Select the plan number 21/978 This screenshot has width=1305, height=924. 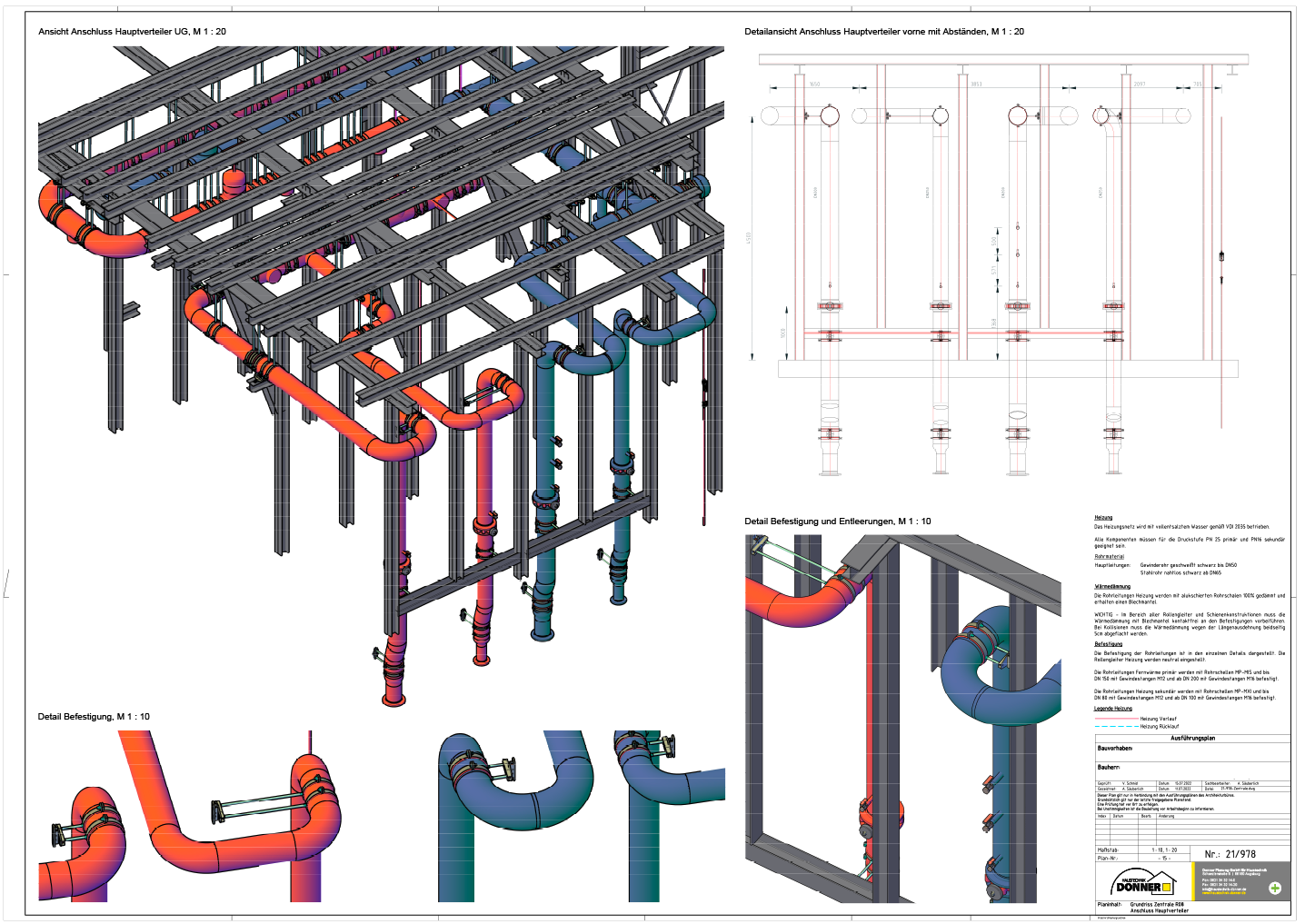(1230, 854)
